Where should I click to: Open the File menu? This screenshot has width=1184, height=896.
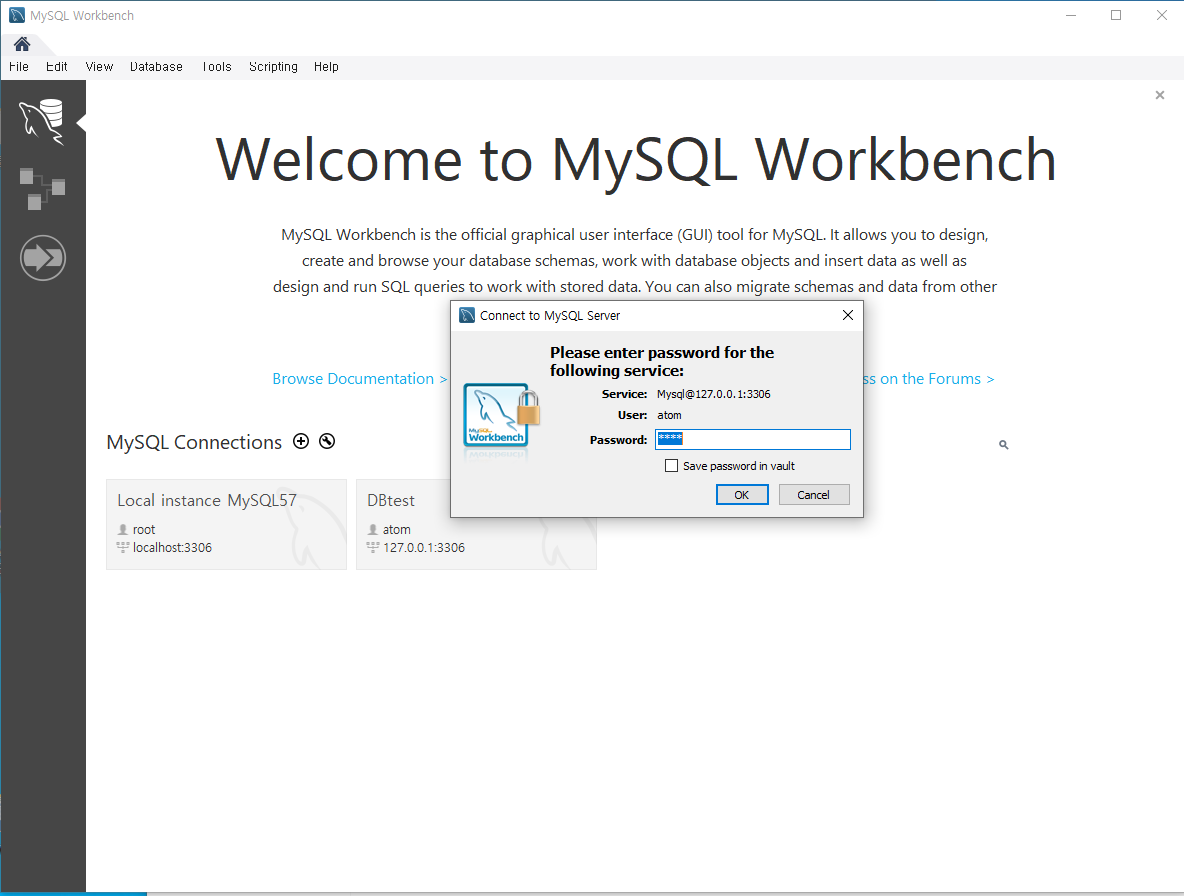point(19,66)
